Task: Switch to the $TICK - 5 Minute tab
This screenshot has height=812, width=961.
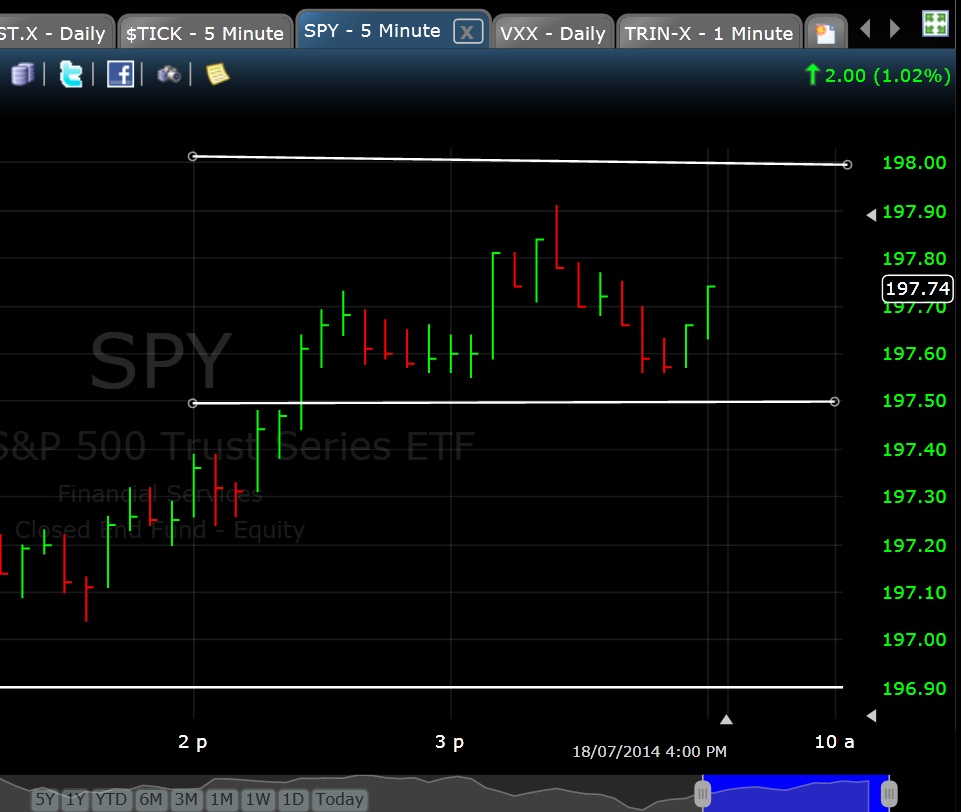Action: [205, 32]
